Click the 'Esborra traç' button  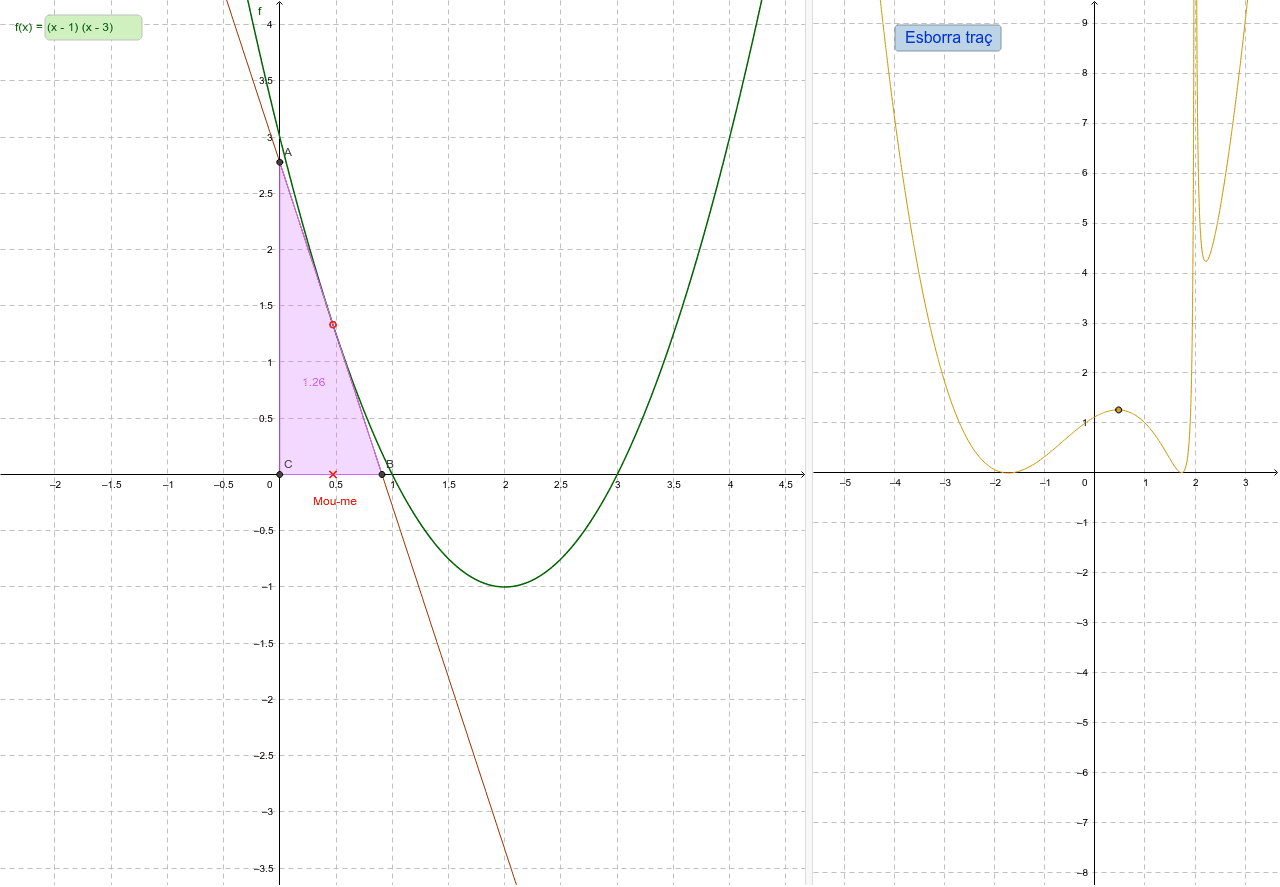coord(947,38)
